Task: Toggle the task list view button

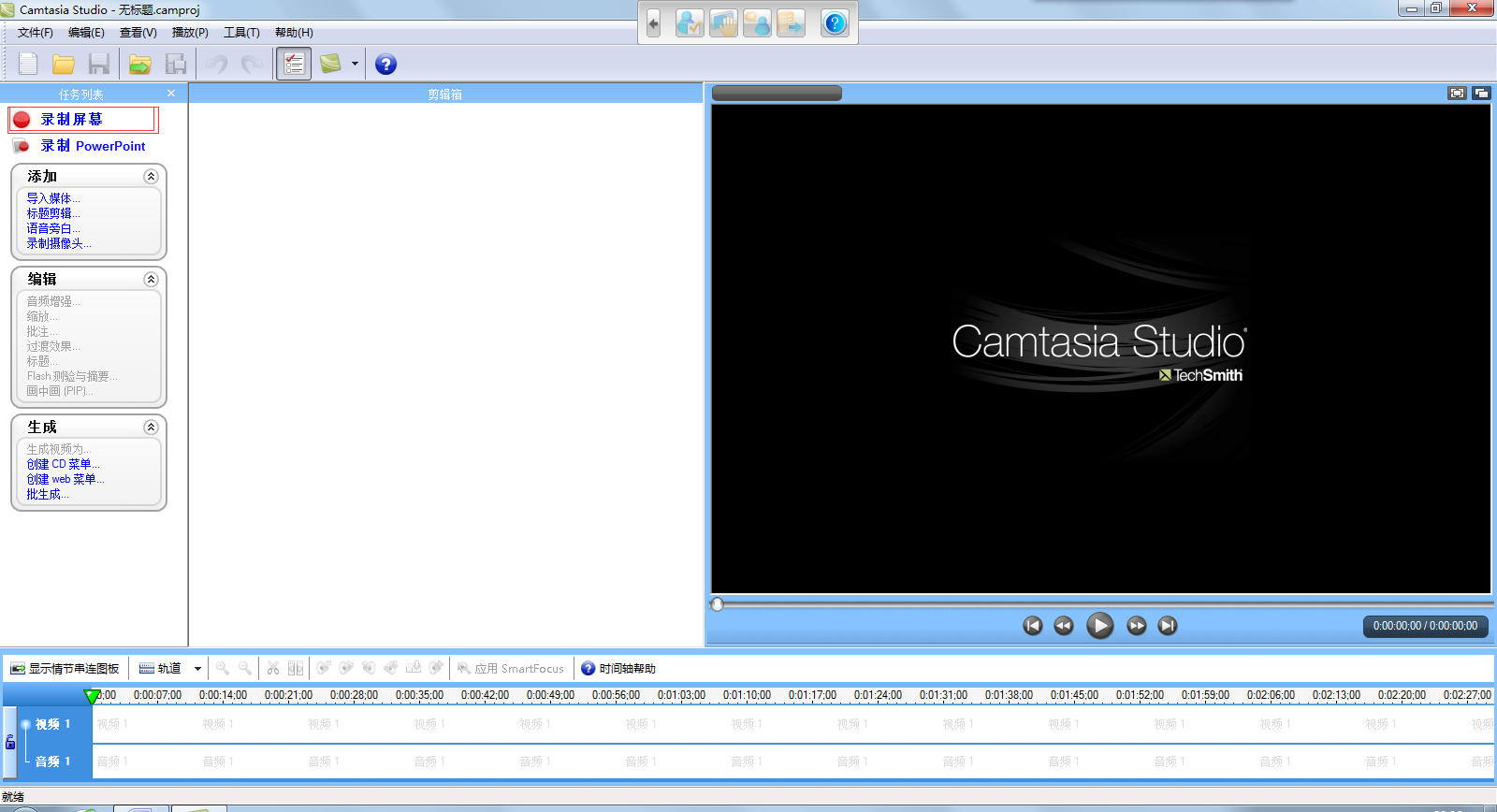Action: click(294, 64)
